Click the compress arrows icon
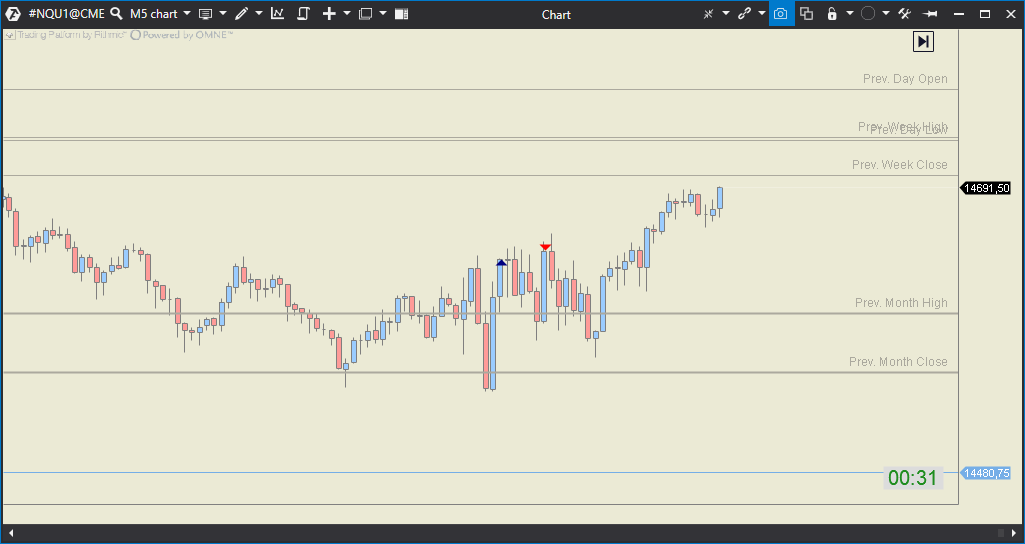 pyautogui.click(x=708, y=14)
